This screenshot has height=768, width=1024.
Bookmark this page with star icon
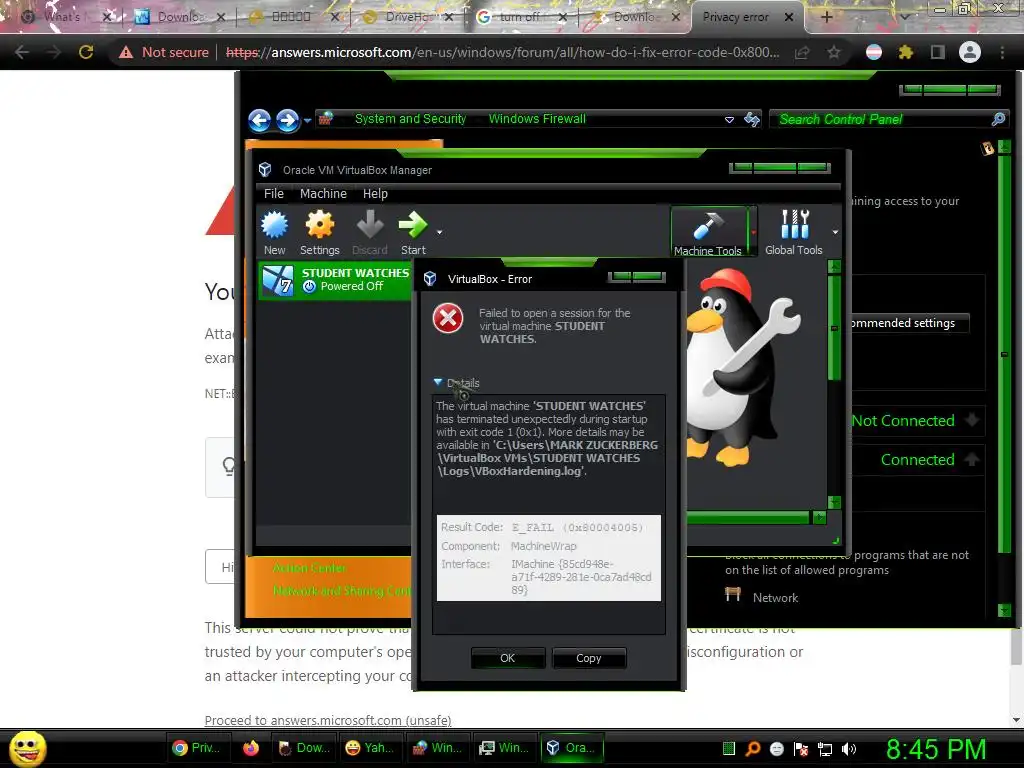[834, 52]
